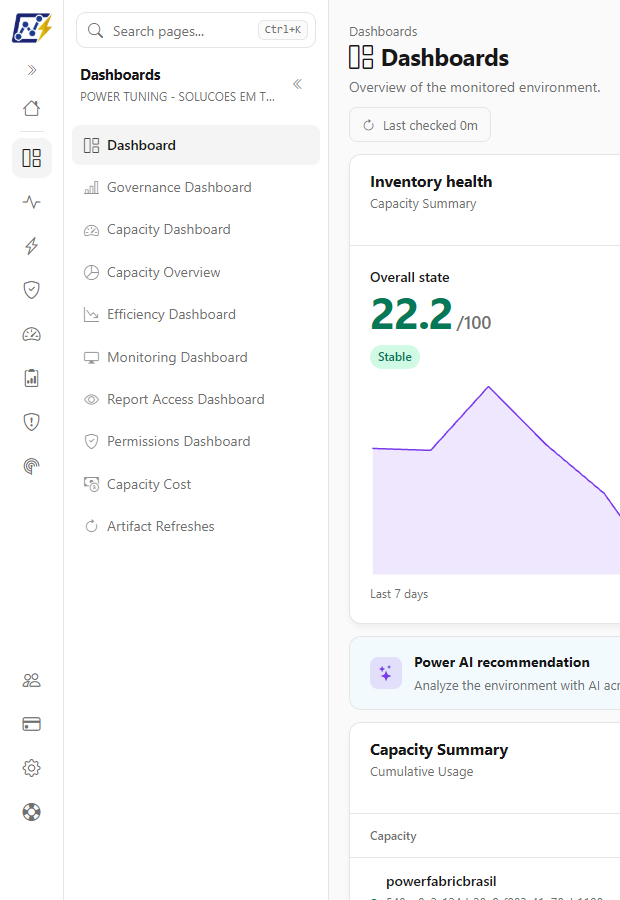
Task: Click the Dashboards breadcrumb text
Action: 383,32
